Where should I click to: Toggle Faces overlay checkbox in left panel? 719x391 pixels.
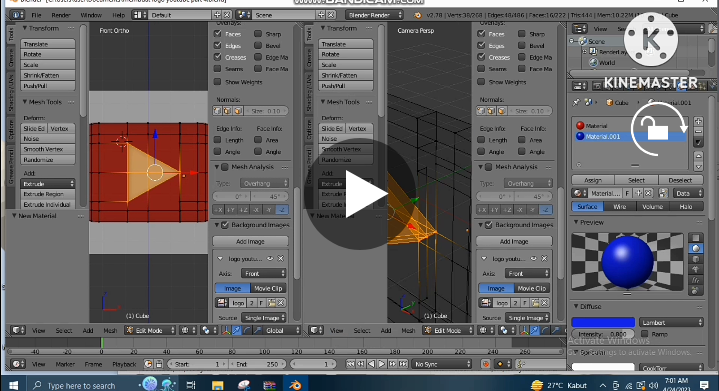click(218, 34)
